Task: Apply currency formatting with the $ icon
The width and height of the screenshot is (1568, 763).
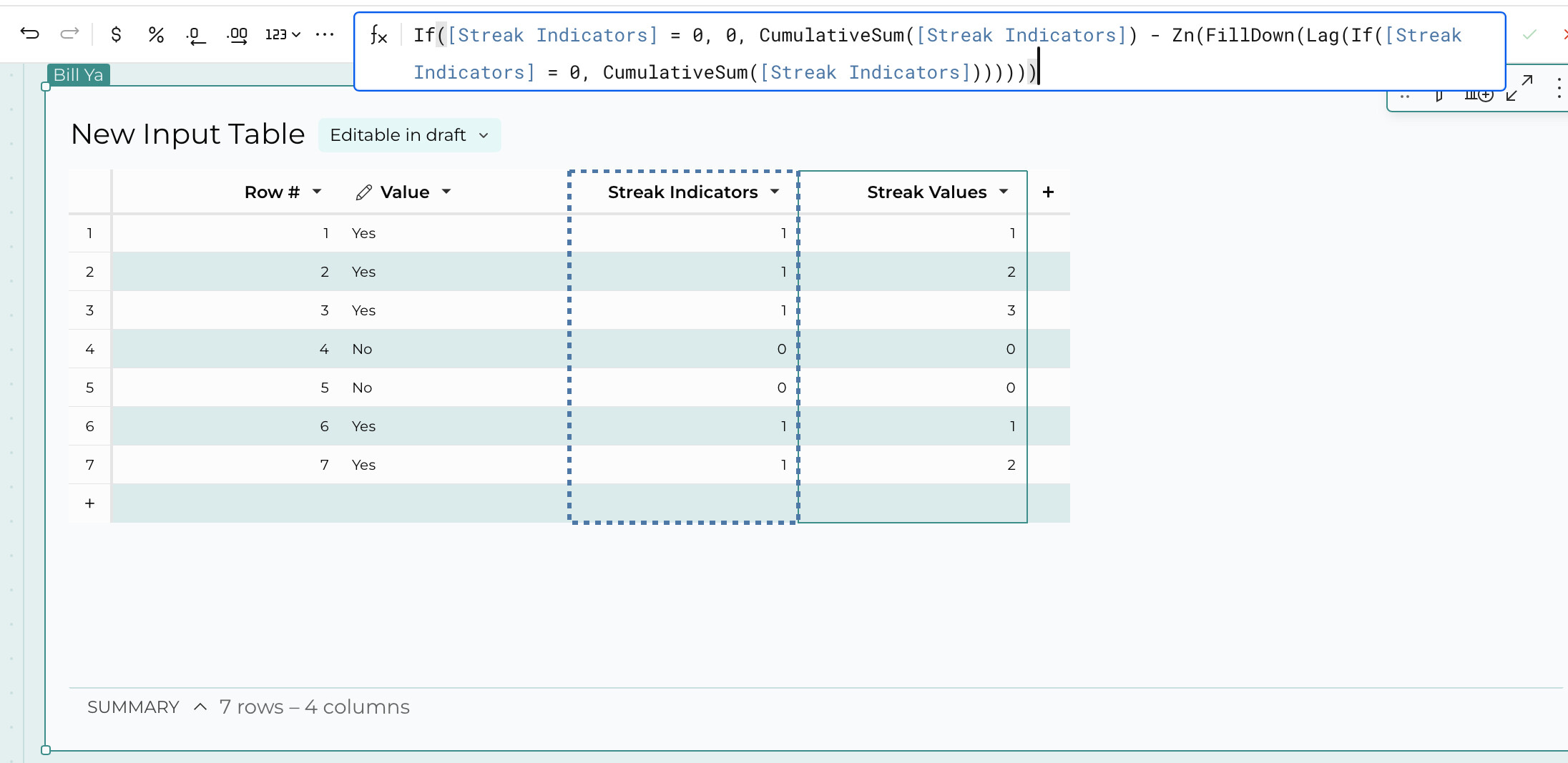Action: (x=116, y=34)
